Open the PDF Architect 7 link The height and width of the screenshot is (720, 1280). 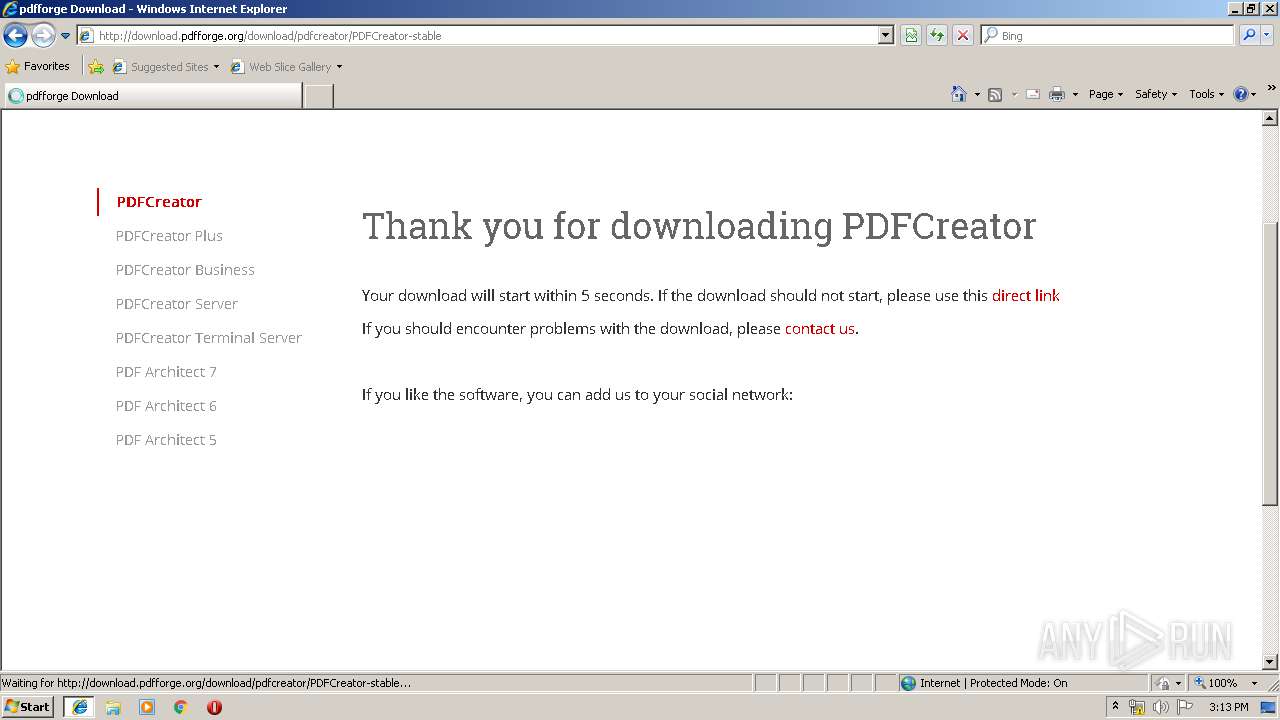(x=166, y=372)
